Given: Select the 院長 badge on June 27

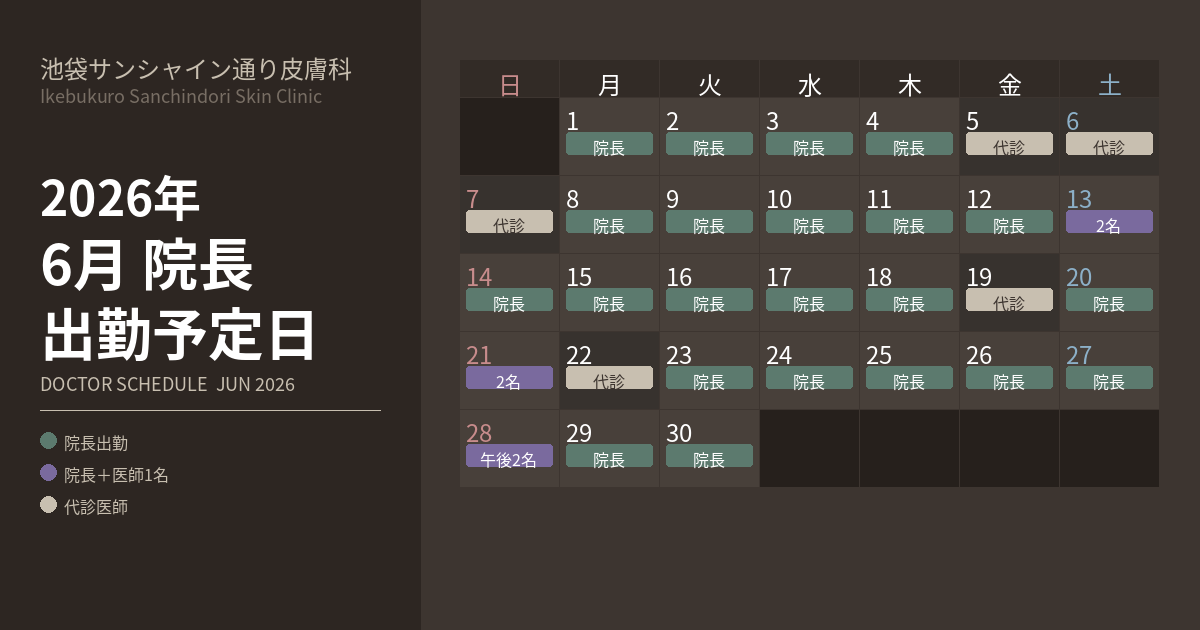Looking at the screenshot, I should [x=1109, y=378].
